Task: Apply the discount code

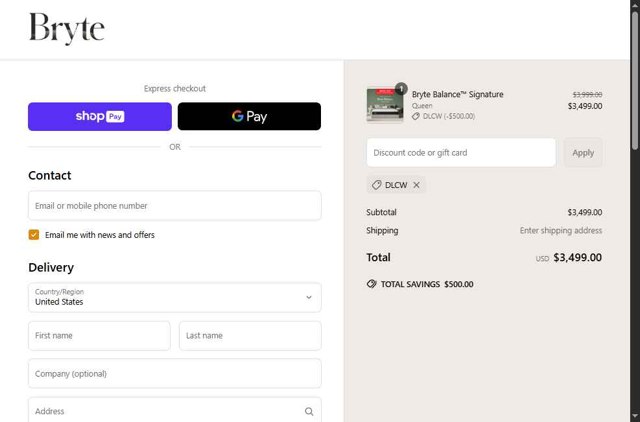Action: (x=583, y=153)
